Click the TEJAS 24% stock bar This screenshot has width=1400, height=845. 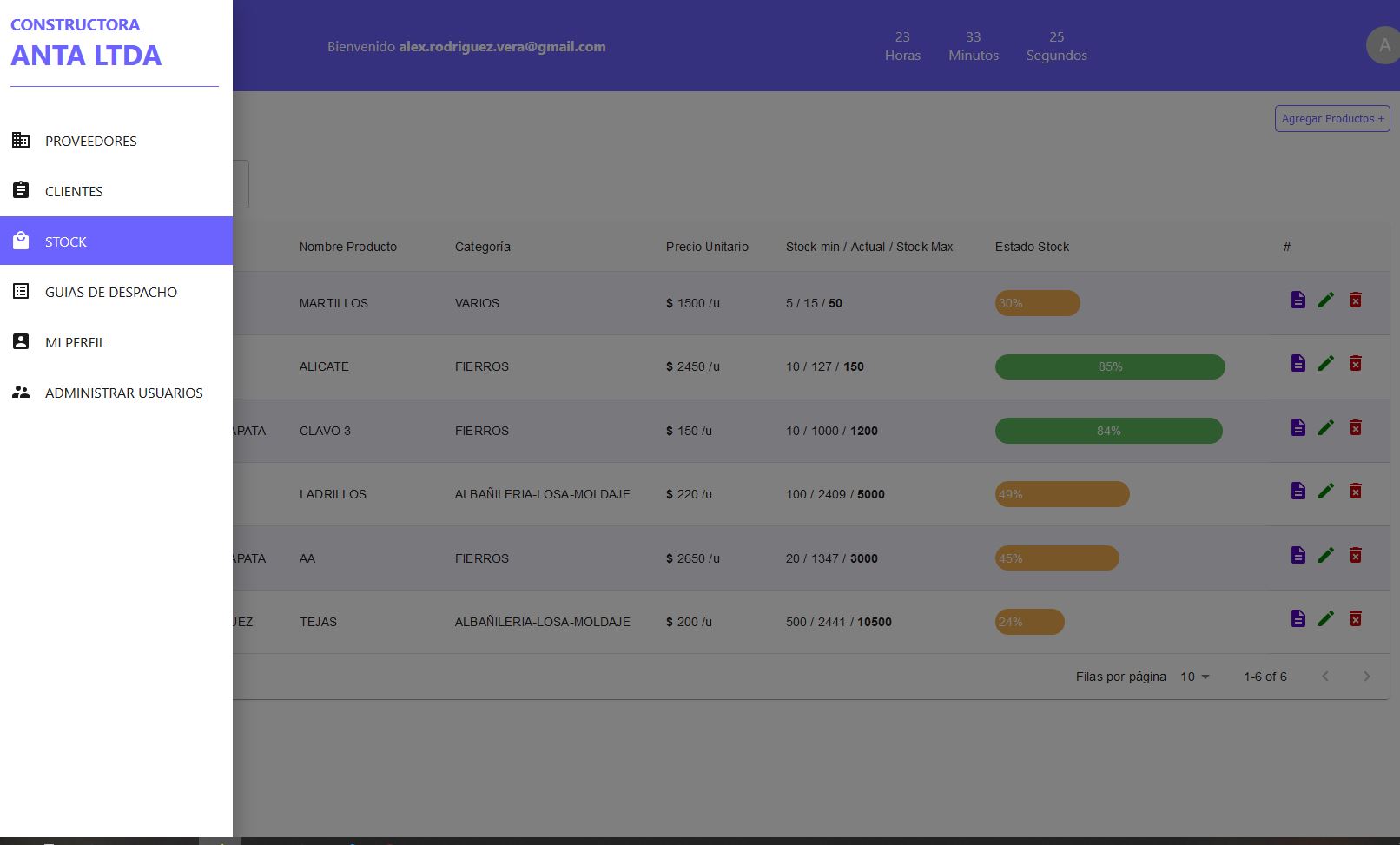click(x=1030, y=622)
